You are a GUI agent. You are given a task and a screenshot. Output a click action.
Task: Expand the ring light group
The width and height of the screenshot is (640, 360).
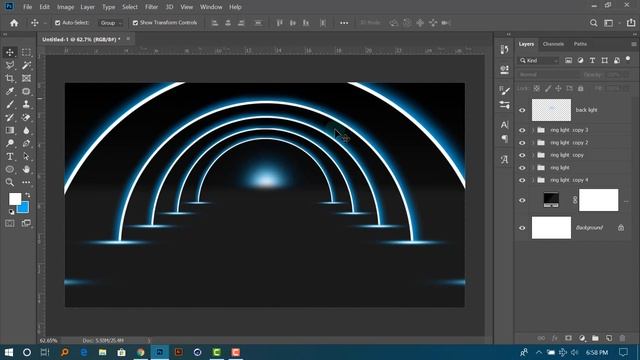point(533,168)
